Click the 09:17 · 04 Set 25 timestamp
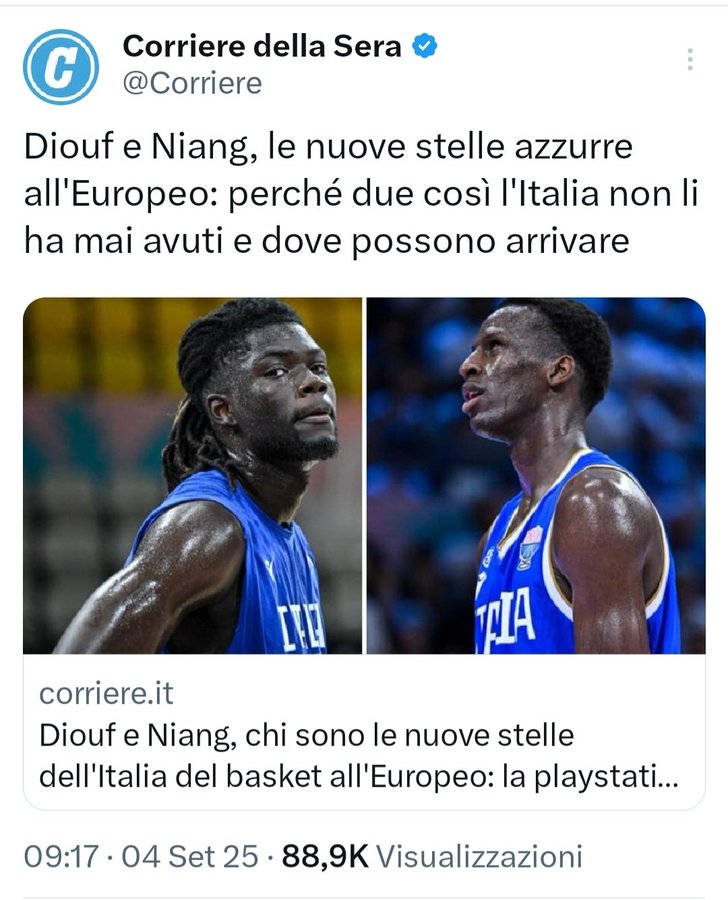The height and width of the screenshot is (900, 728). click(141, 856)
